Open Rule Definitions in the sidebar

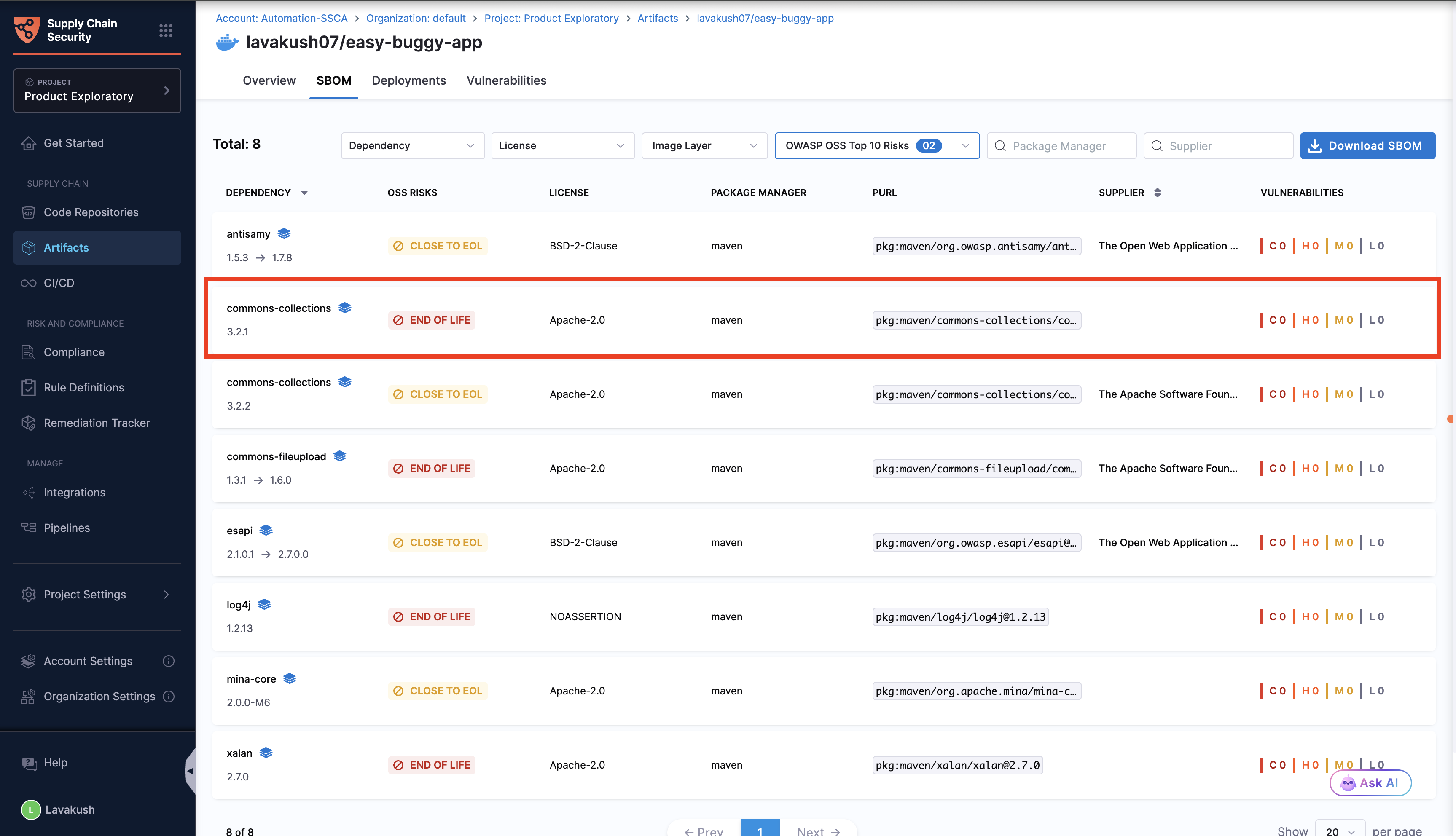84,388
